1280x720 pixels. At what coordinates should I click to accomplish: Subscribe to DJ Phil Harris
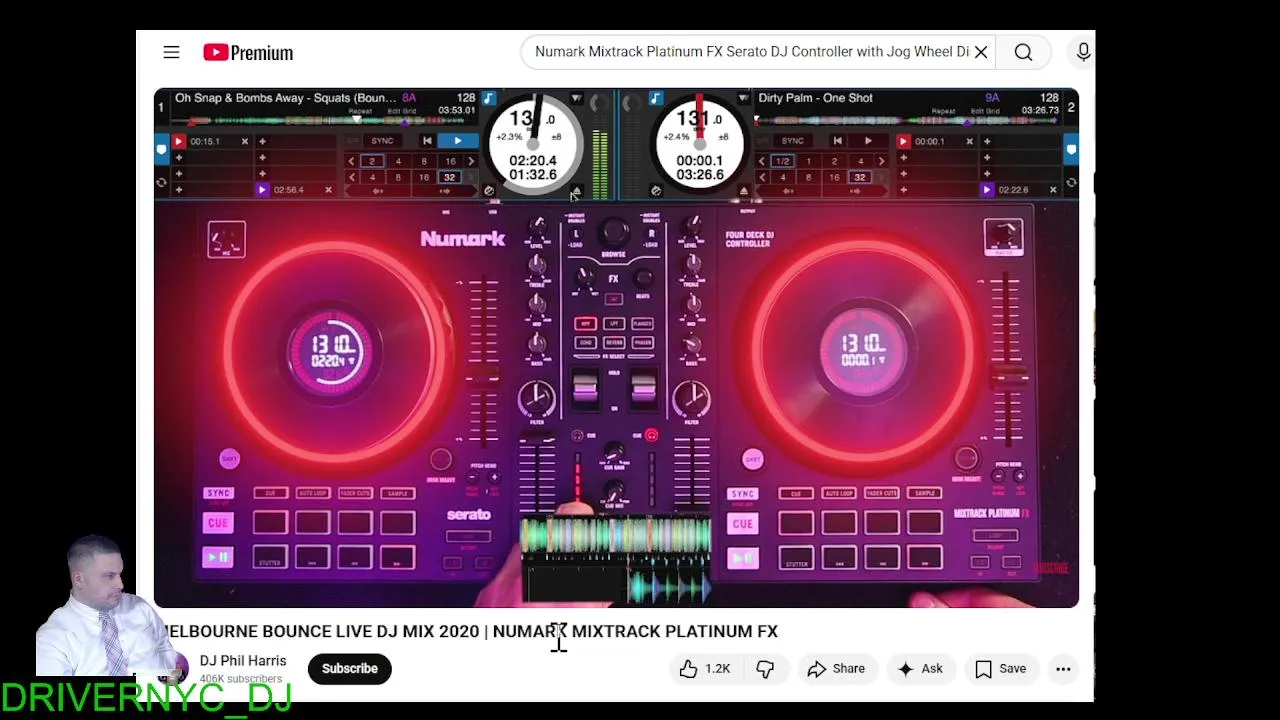(350, 669)
